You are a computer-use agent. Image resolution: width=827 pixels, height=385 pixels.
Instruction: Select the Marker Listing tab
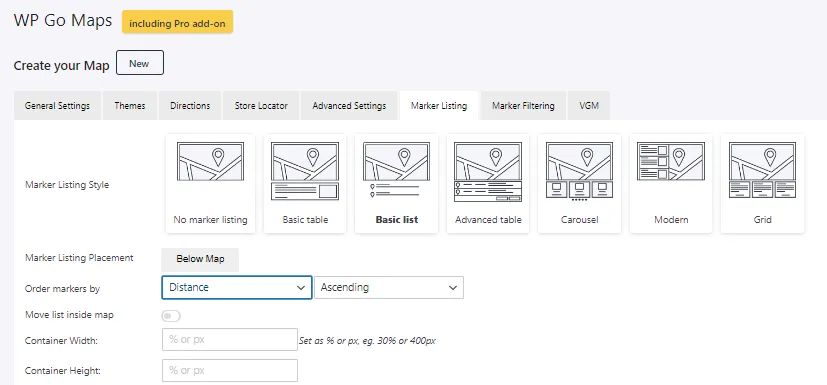pos(439,105)
